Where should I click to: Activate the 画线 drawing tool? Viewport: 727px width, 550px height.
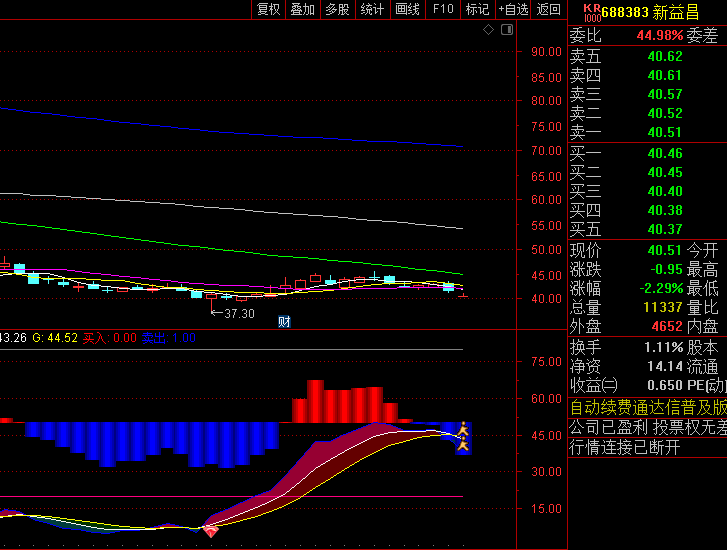tap(408, 9)
